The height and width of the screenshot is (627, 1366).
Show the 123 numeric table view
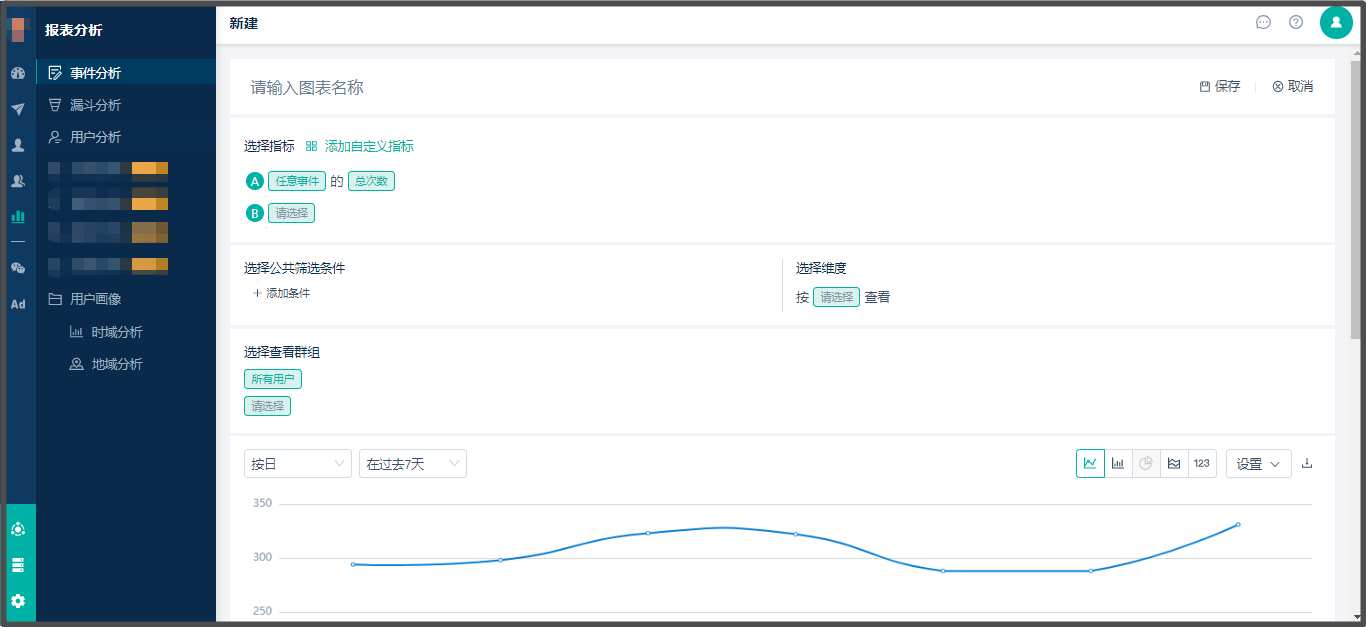pos(1202,463)
